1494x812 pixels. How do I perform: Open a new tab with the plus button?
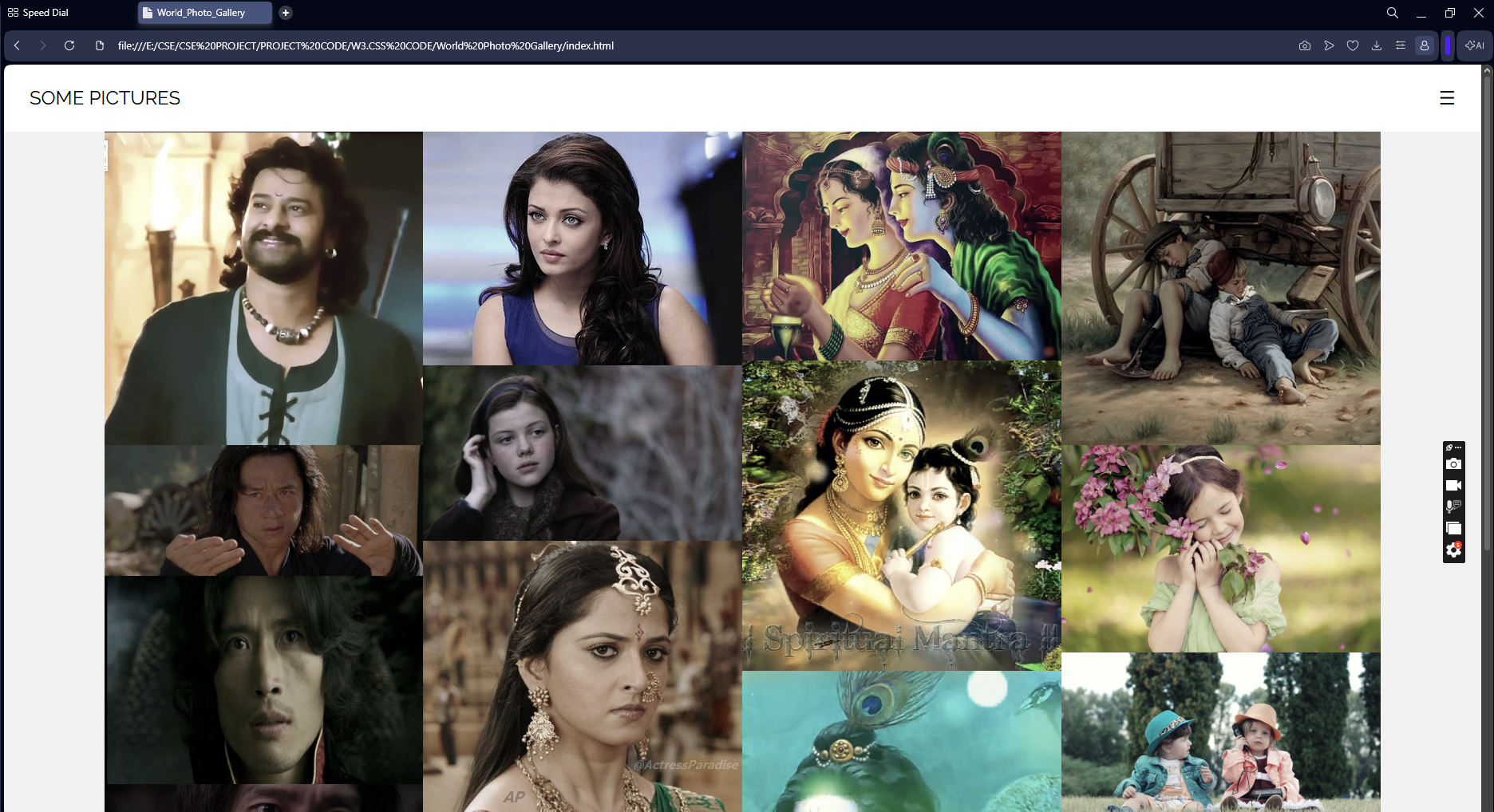coord(286,13)
